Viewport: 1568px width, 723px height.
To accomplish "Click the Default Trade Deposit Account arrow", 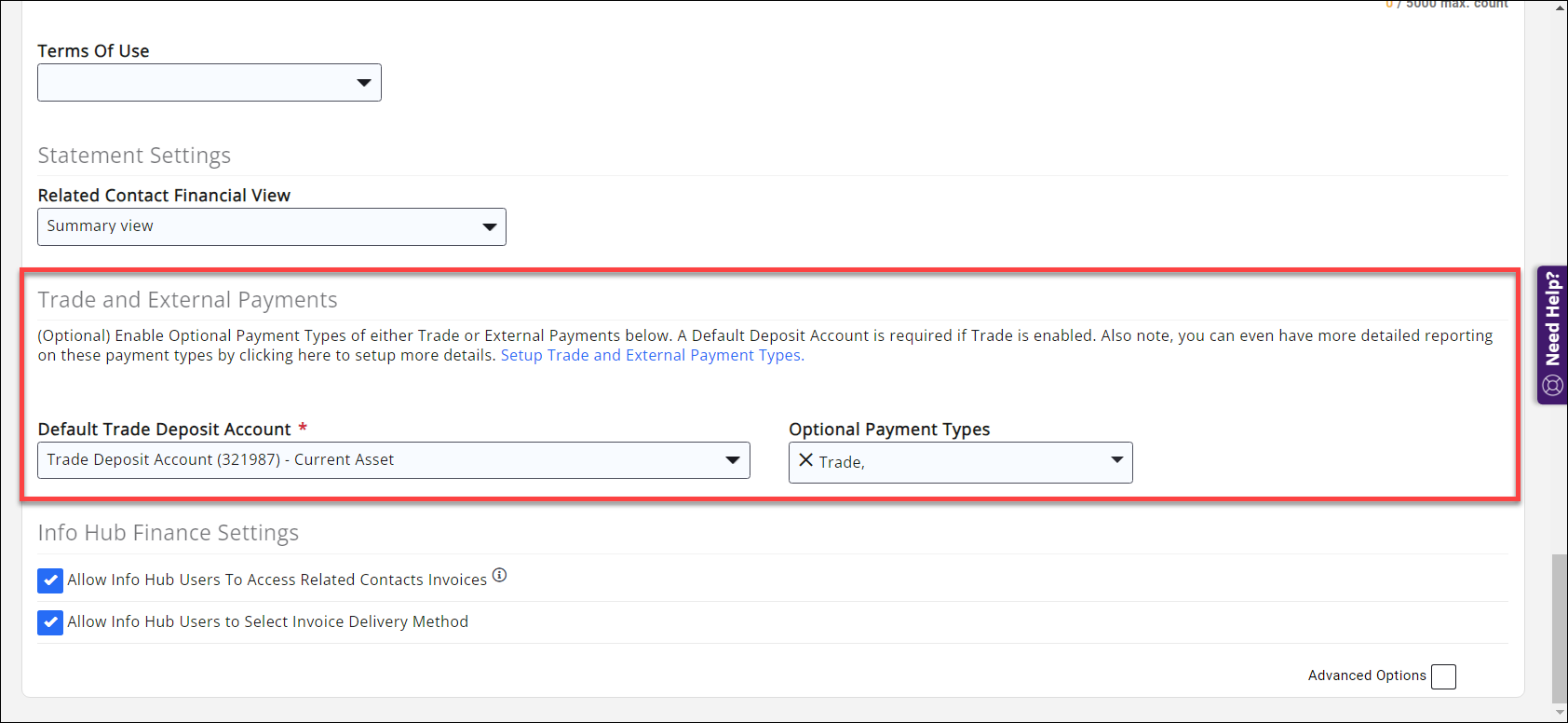I will click(733, 460).
